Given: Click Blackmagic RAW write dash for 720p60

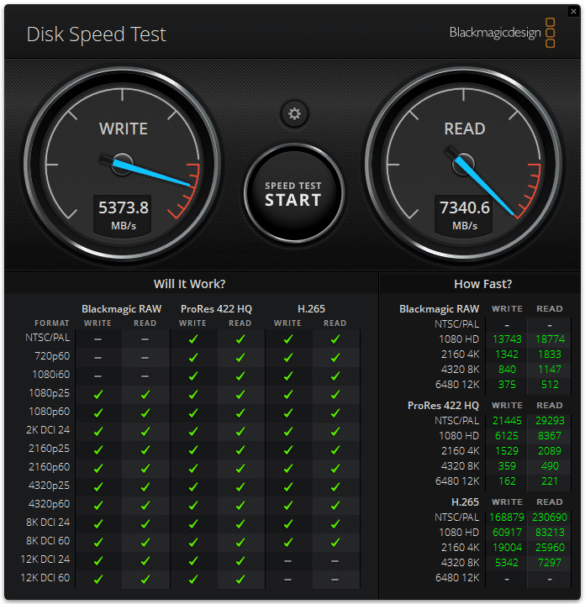Looking at the screenshot, I should point(98,358).
